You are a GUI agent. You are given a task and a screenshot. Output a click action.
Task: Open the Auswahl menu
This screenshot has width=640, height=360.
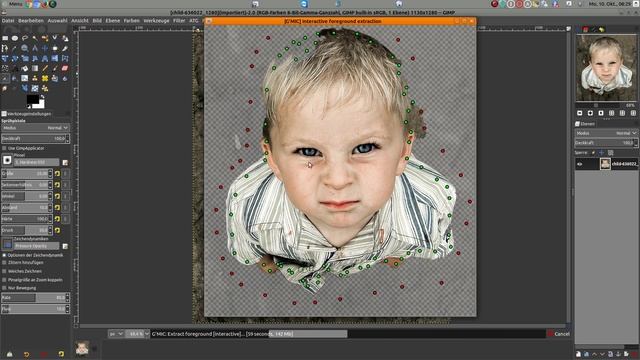pos(57,20)
